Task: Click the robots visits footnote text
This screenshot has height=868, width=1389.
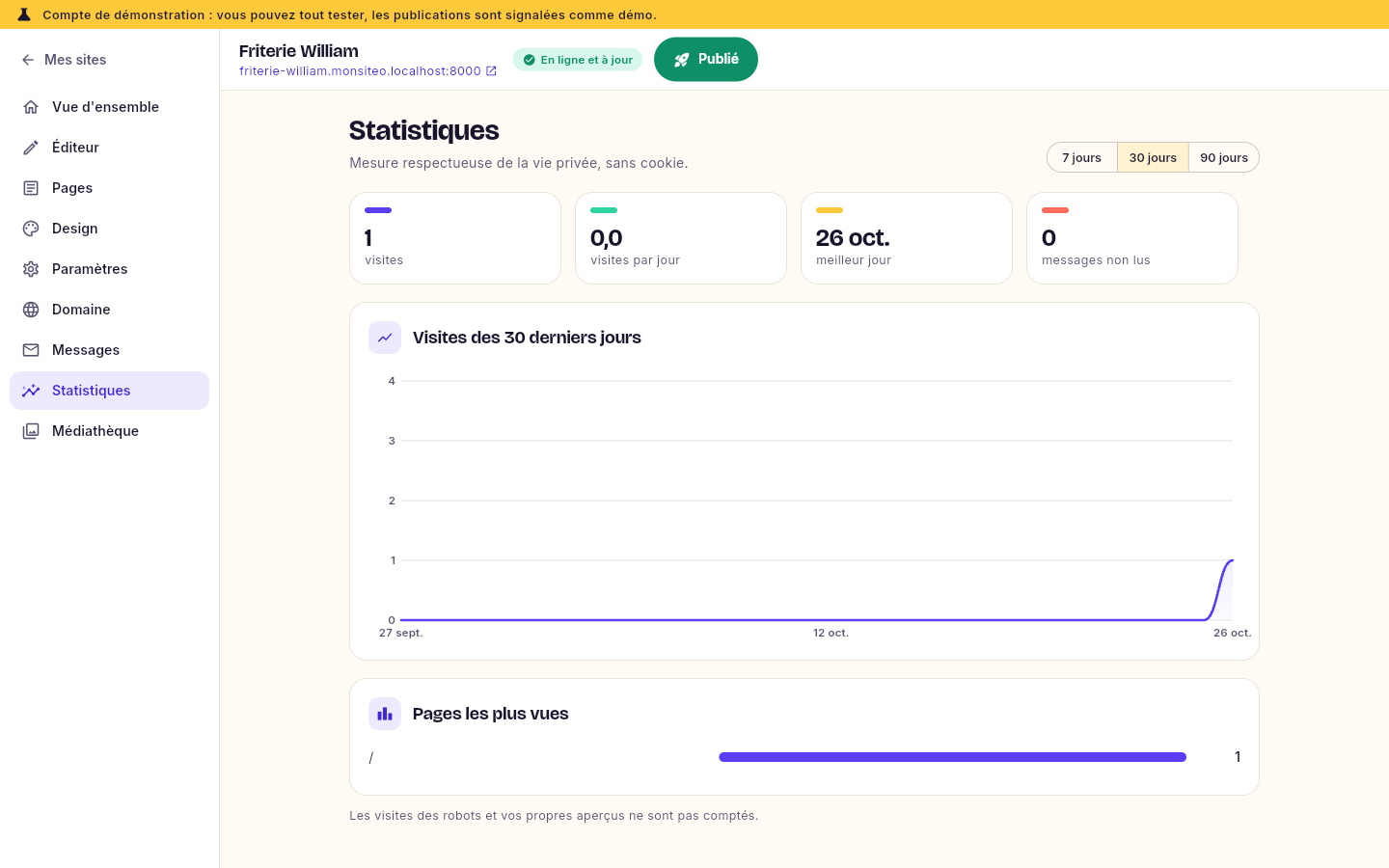Action: [x=554, y=816]
